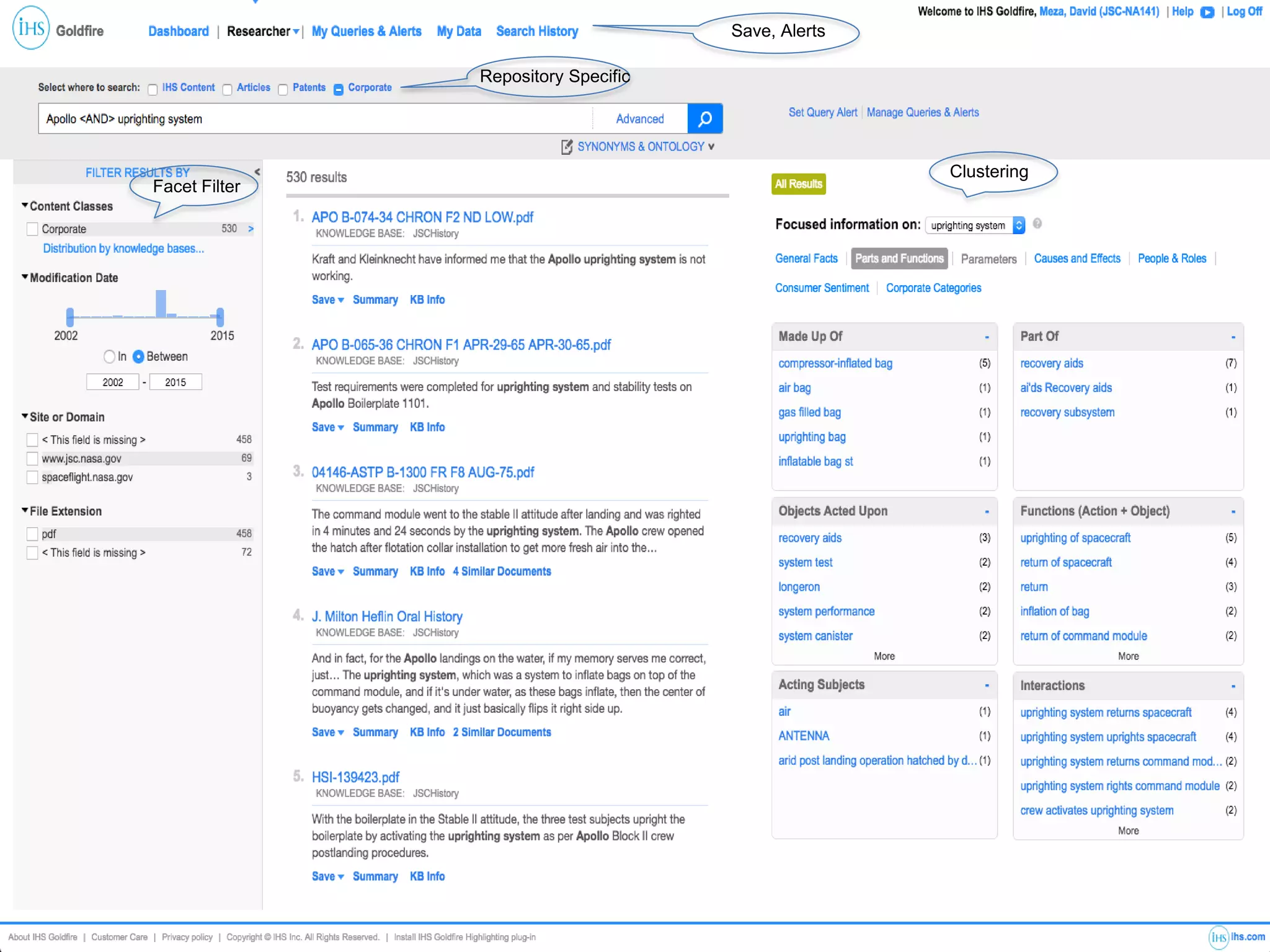Click 4 Similar Documents link
Image resolution: width=1270 pixels, height=952 pixels.
point(502,571)
